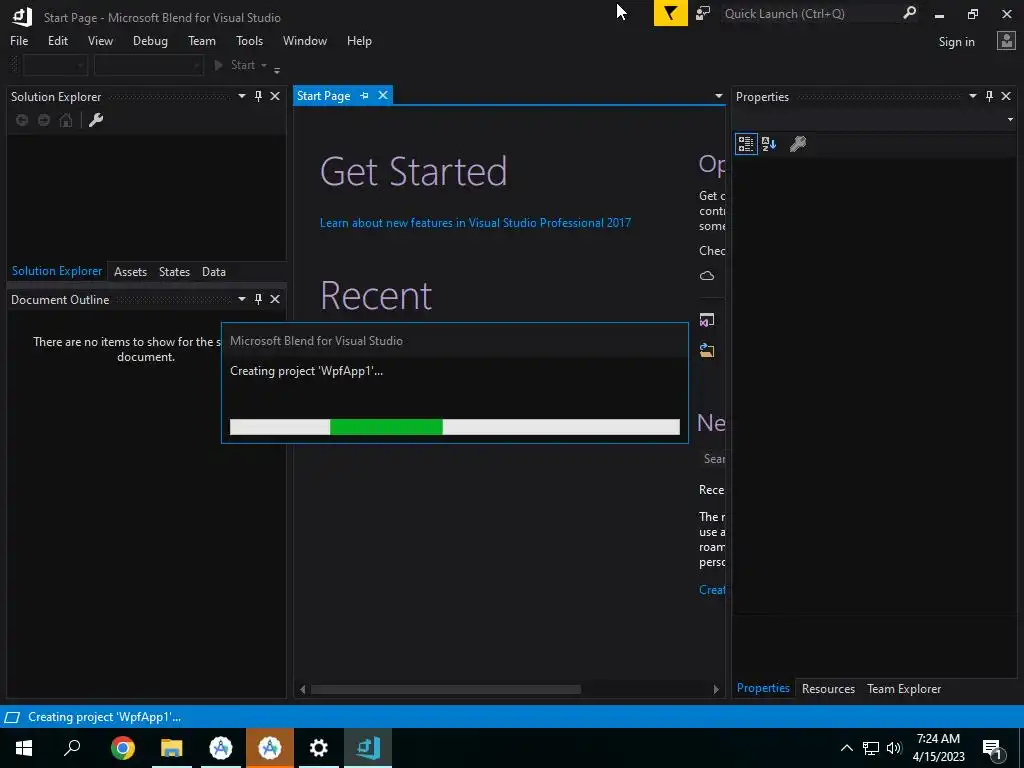Show hidden tray icons chevron
This screenshot has height=768, width=1024.
click(x=846, y=748)
